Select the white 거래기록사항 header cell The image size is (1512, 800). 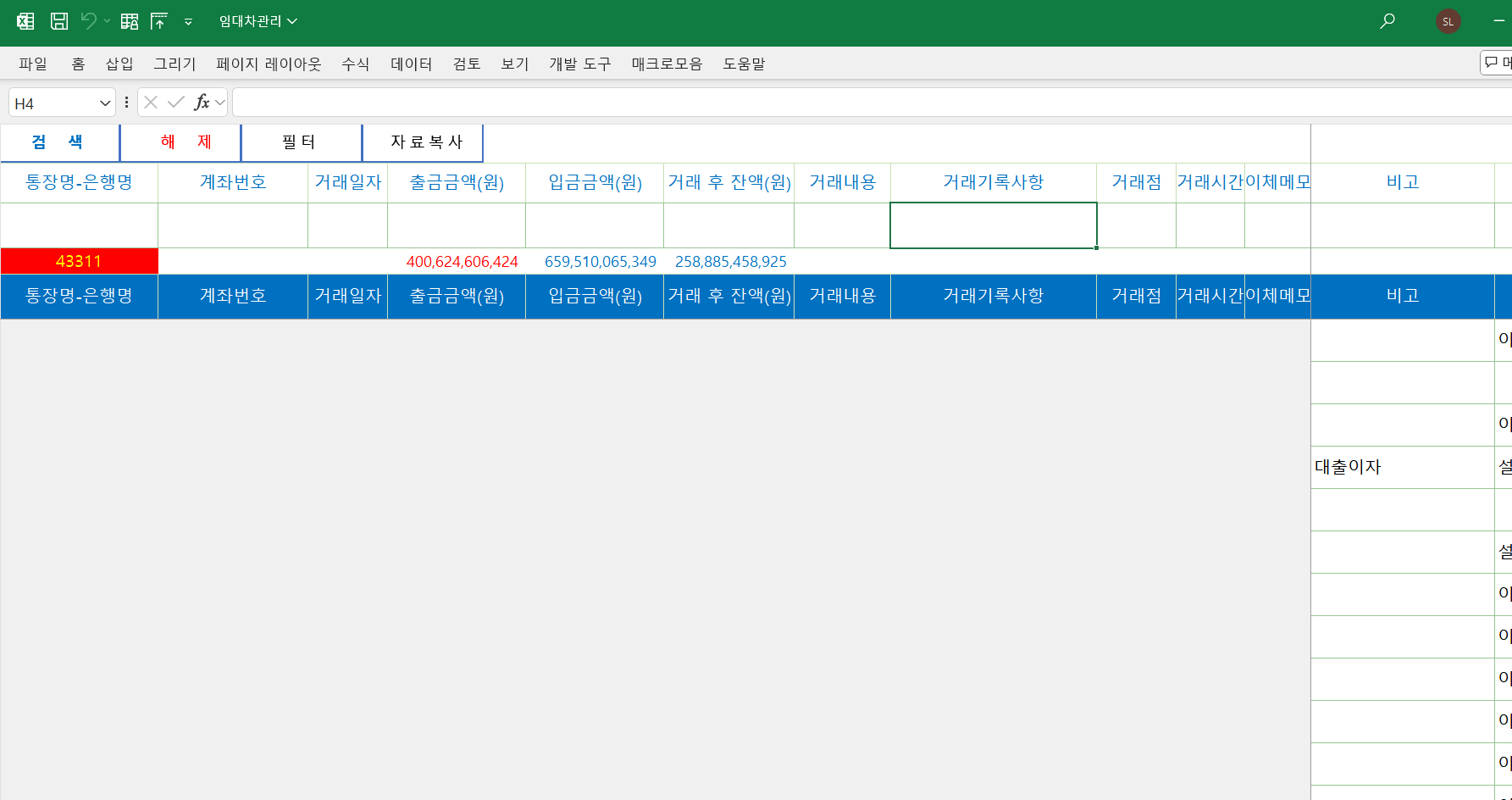tap(994, 182)
